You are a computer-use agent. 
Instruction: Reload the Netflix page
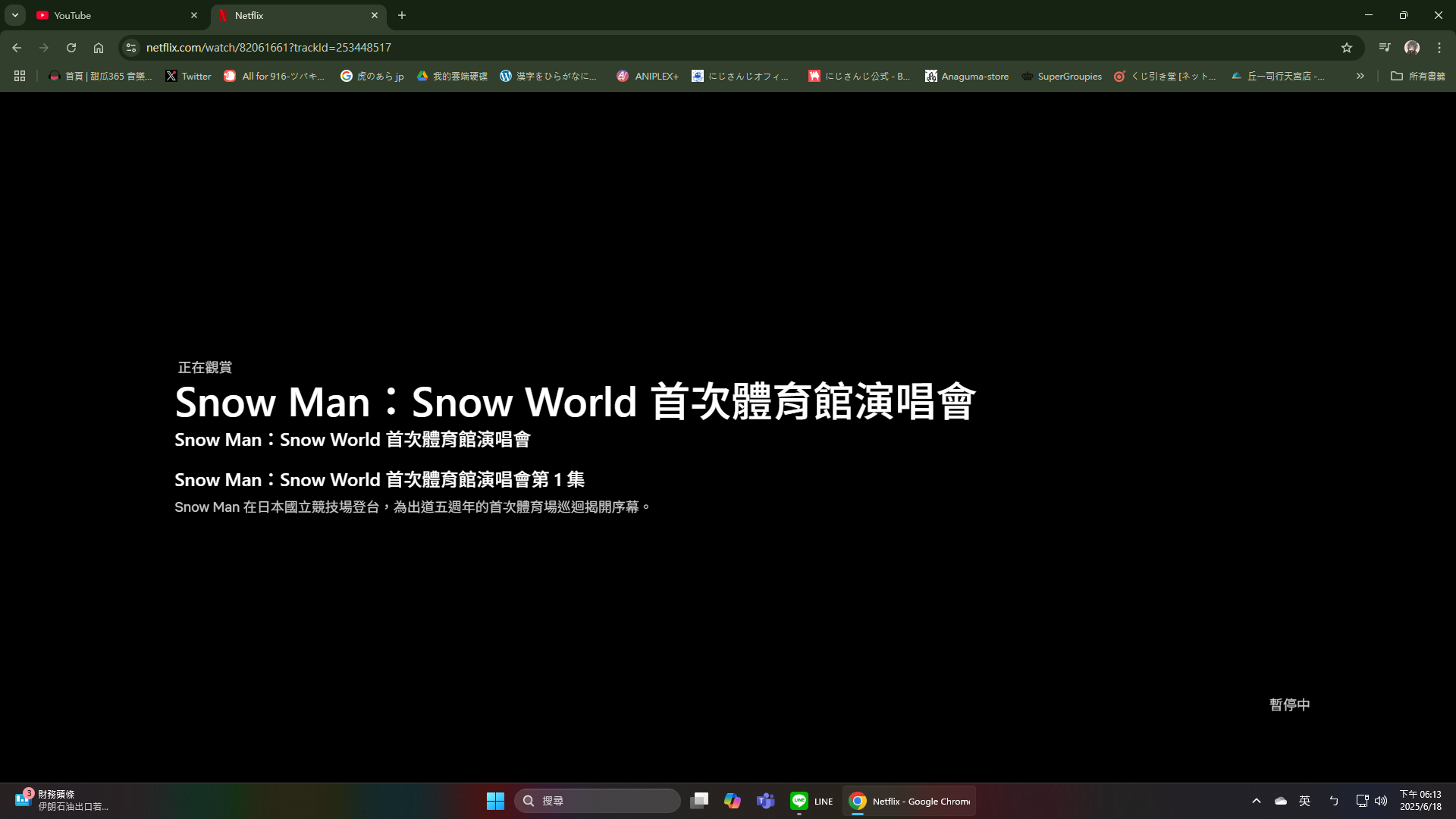coord(71,48)
